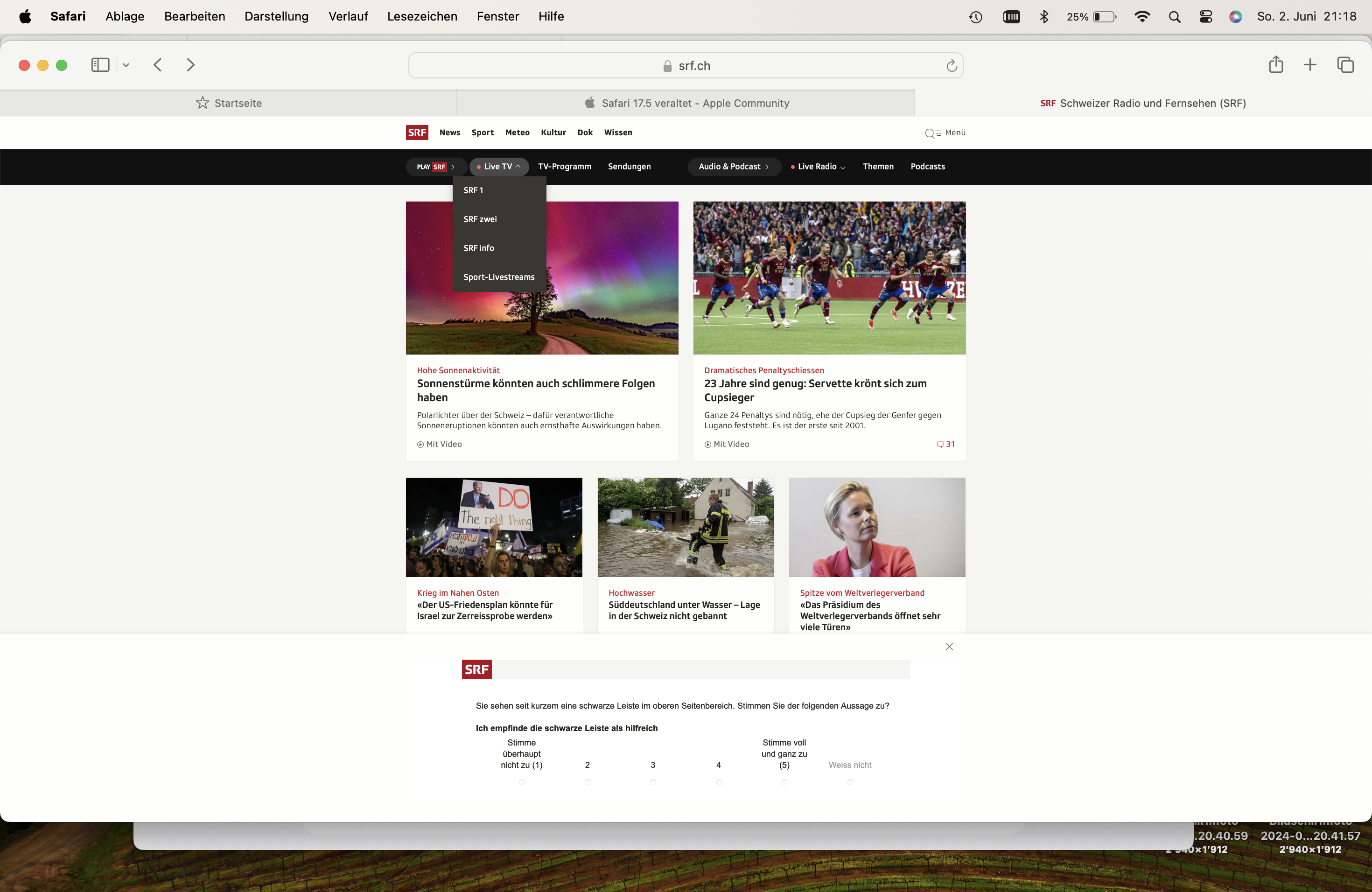Open a new tab with plus icon
The width and height of the screenshot is (1372, 892).
1310,64
